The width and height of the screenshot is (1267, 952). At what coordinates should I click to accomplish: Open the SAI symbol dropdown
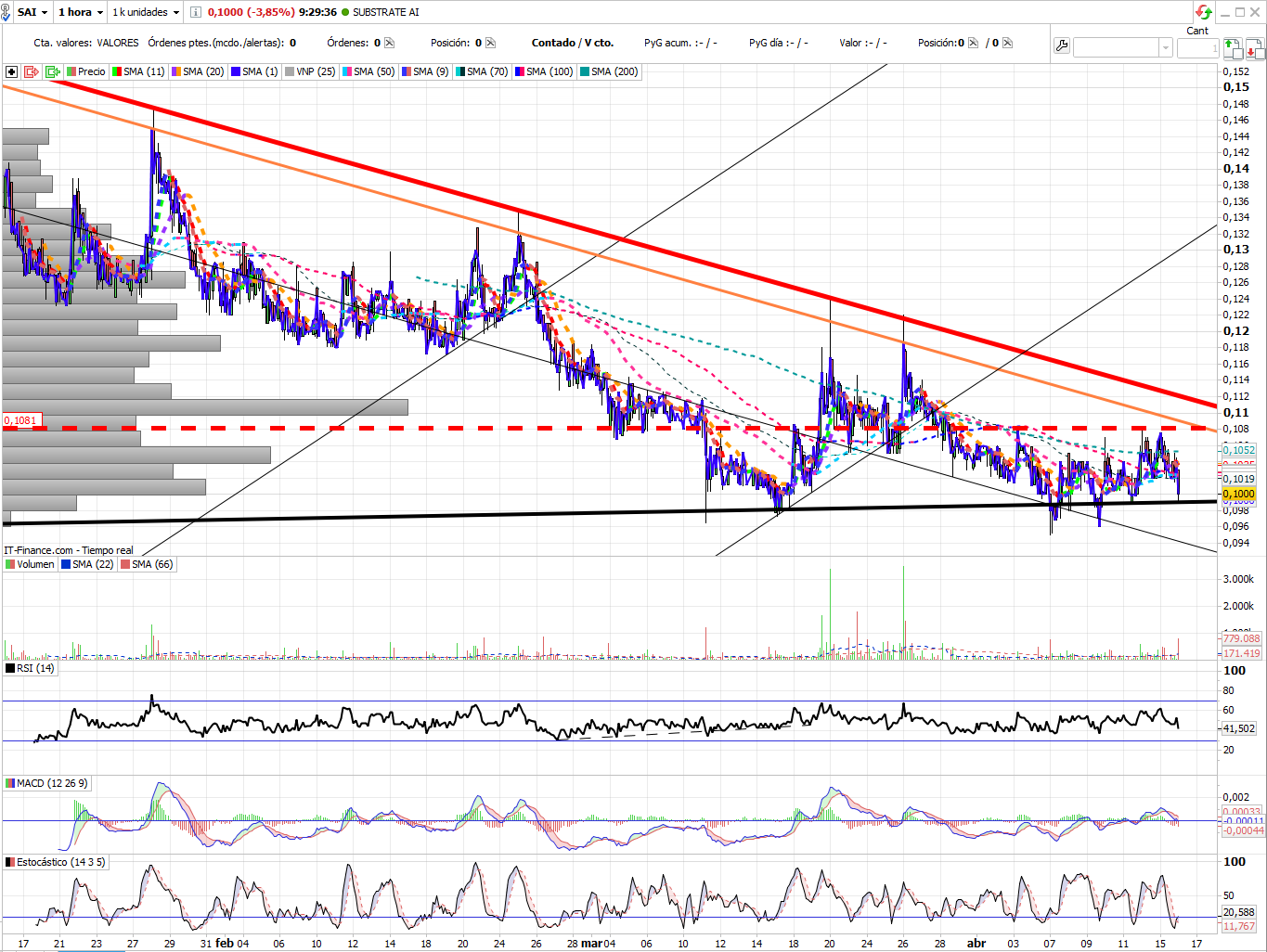click(33, 12)
